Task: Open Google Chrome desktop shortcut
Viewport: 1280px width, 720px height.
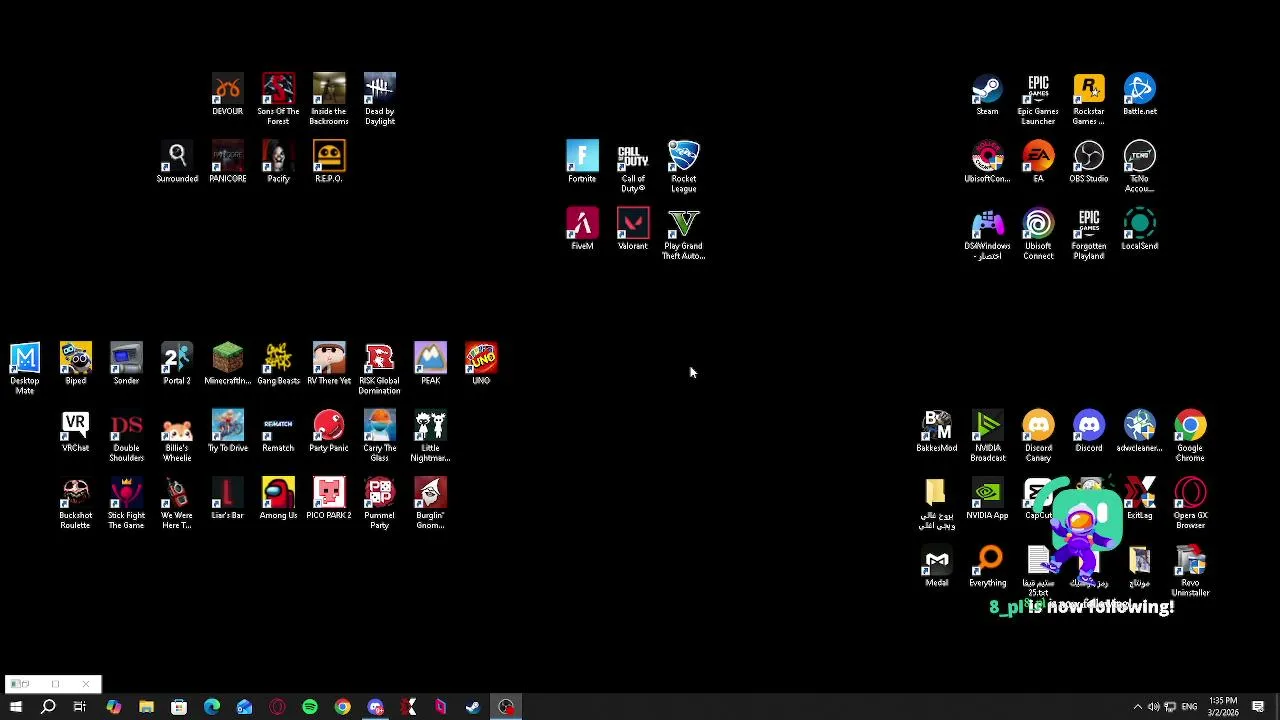Action: click(x=1190, y=436)
